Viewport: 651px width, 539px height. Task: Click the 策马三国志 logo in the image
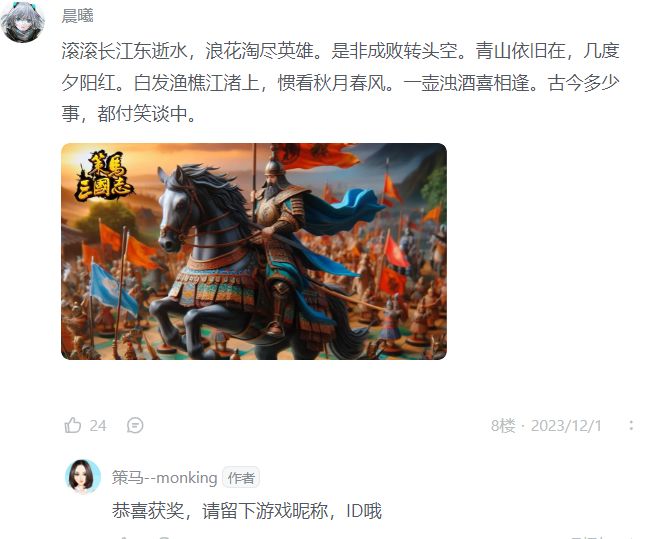104,174
